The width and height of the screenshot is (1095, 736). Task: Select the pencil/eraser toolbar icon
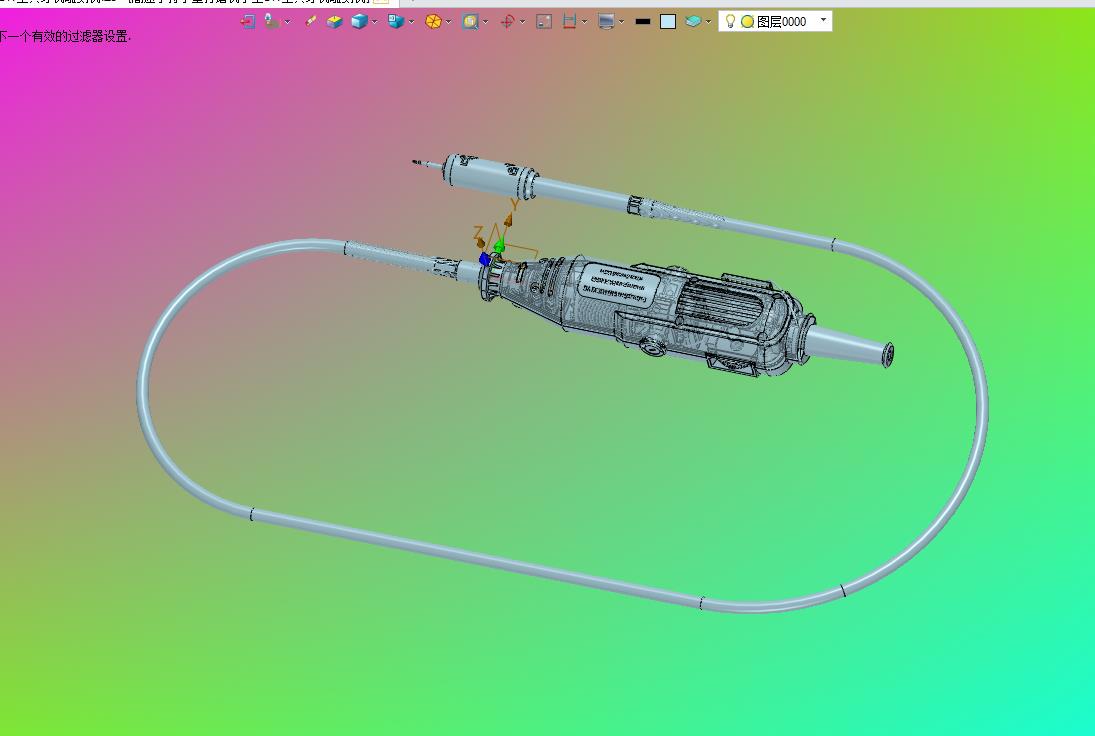311,22
